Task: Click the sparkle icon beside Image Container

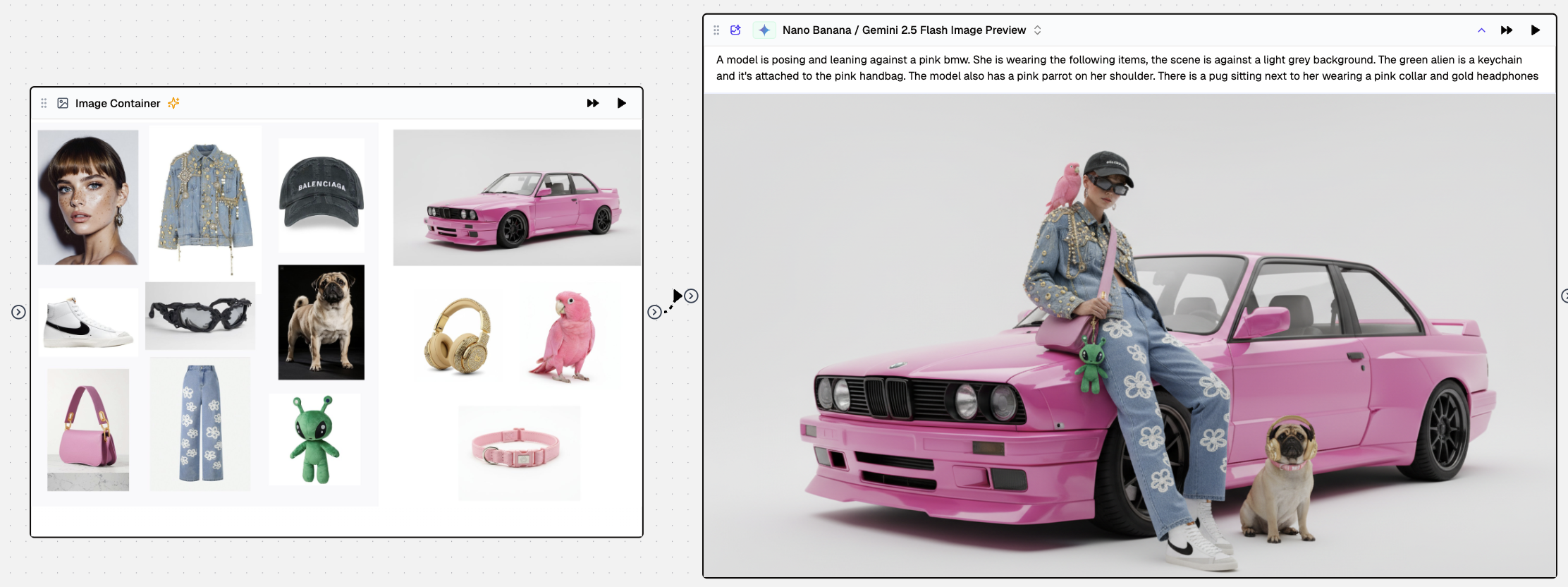Action: pos(173,103)
